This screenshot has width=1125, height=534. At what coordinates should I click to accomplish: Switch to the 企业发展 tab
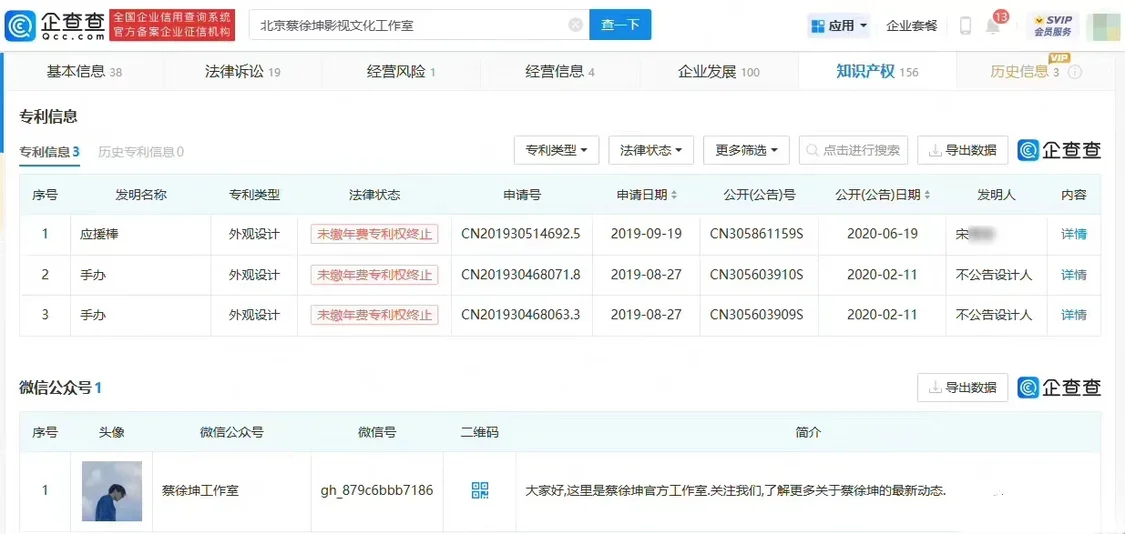tap(718, 72)
